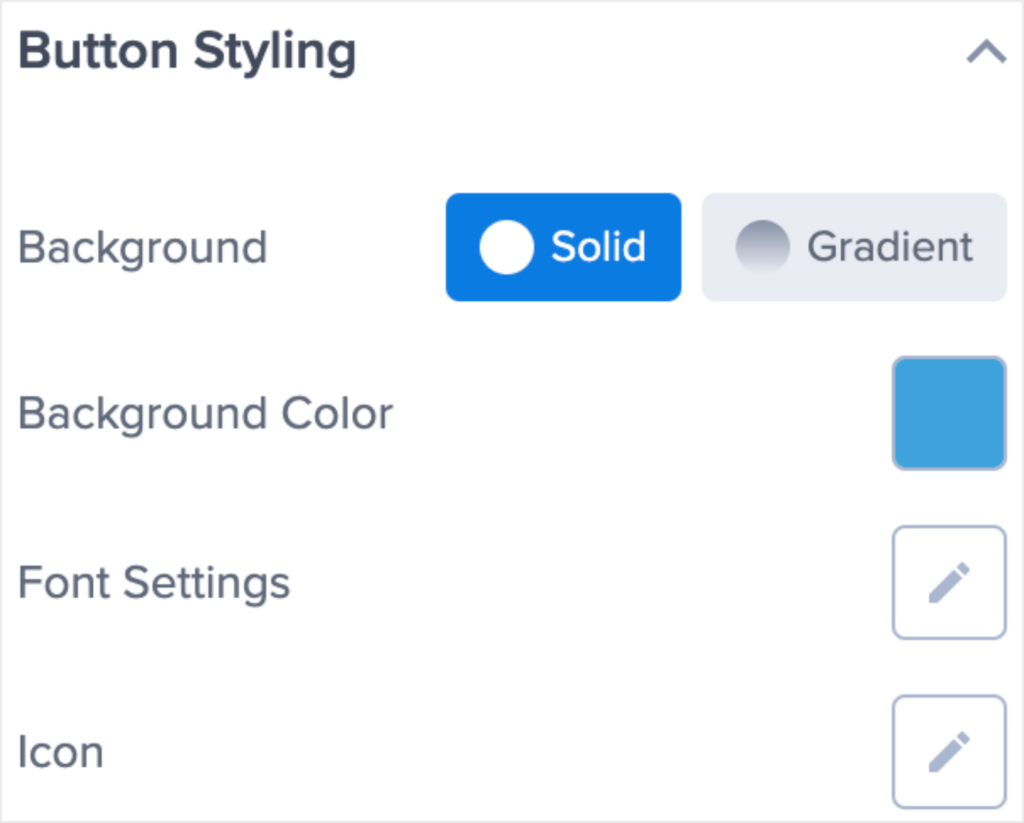This screenshot has width=1024, height=823.
Task: Click the pencil icon beside Icon
Action: point(948,751)
